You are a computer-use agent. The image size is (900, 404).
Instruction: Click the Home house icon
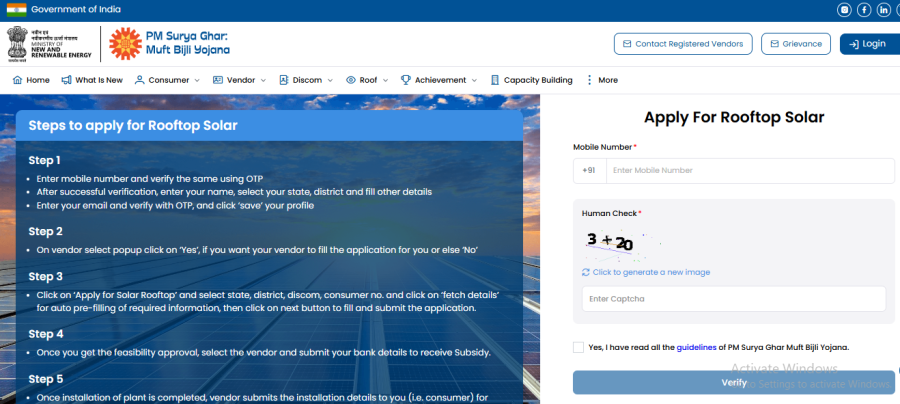(17, 80)
